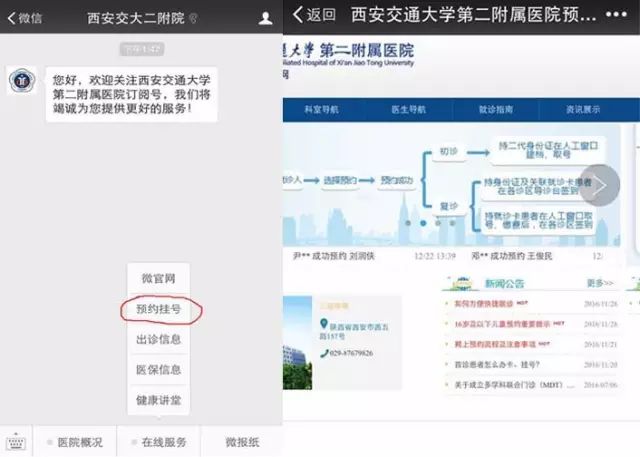Click the 第二附属医院 logo header

tap(349, 55)
